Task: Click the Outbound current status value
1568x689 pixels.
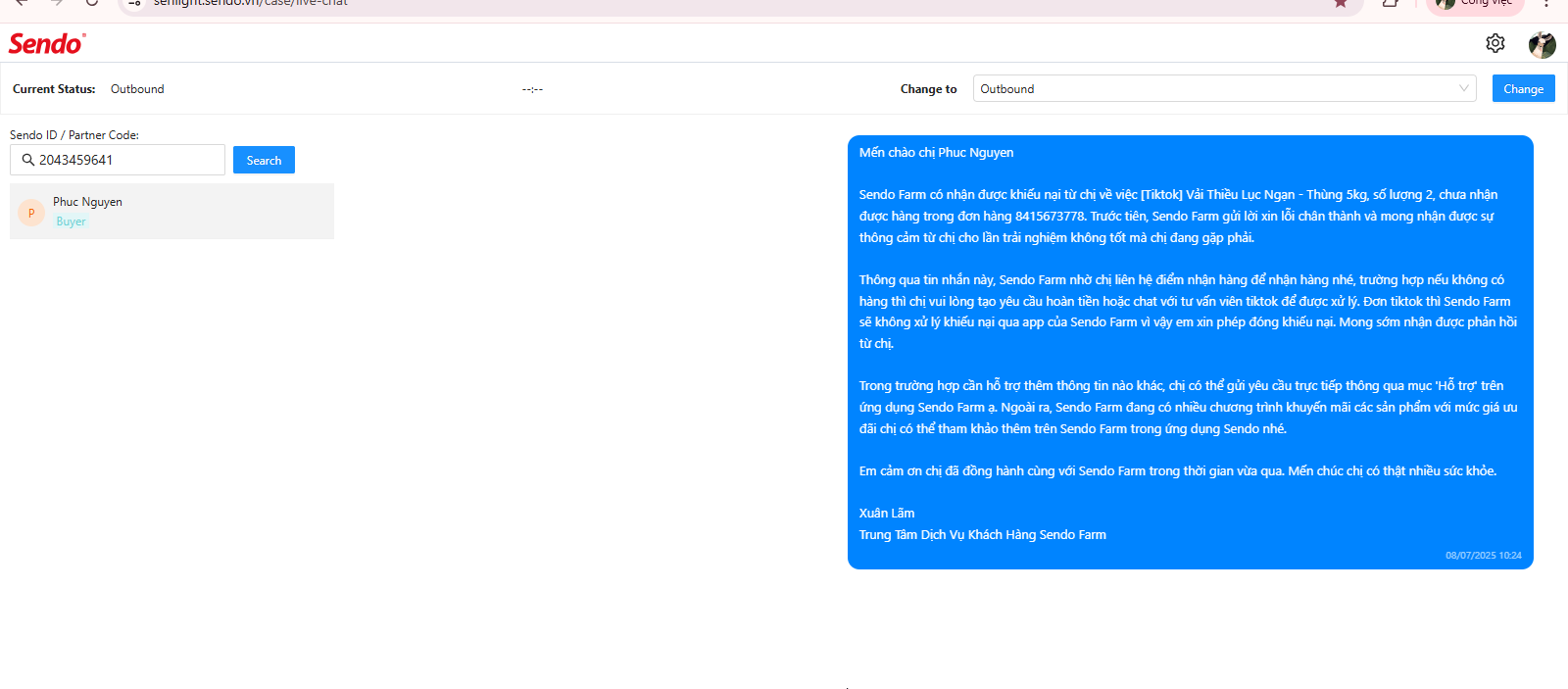Action: point(137,89)
